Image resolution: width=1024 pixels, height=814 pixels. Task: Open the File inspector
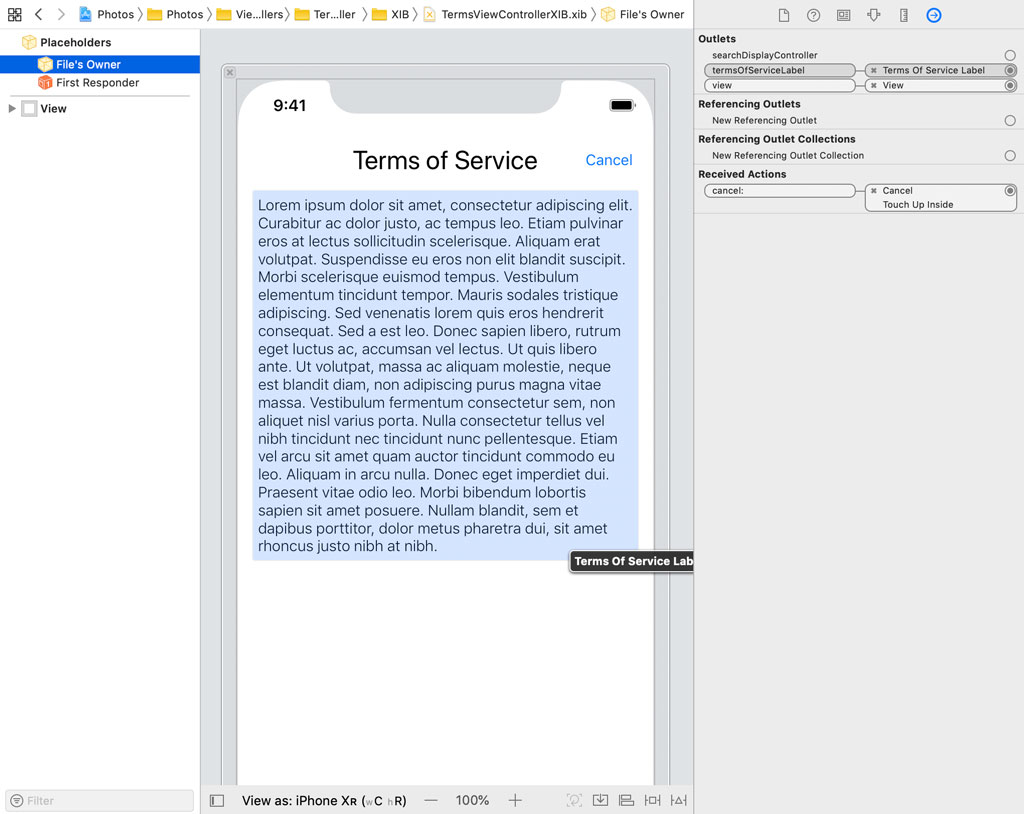(784, 15)
